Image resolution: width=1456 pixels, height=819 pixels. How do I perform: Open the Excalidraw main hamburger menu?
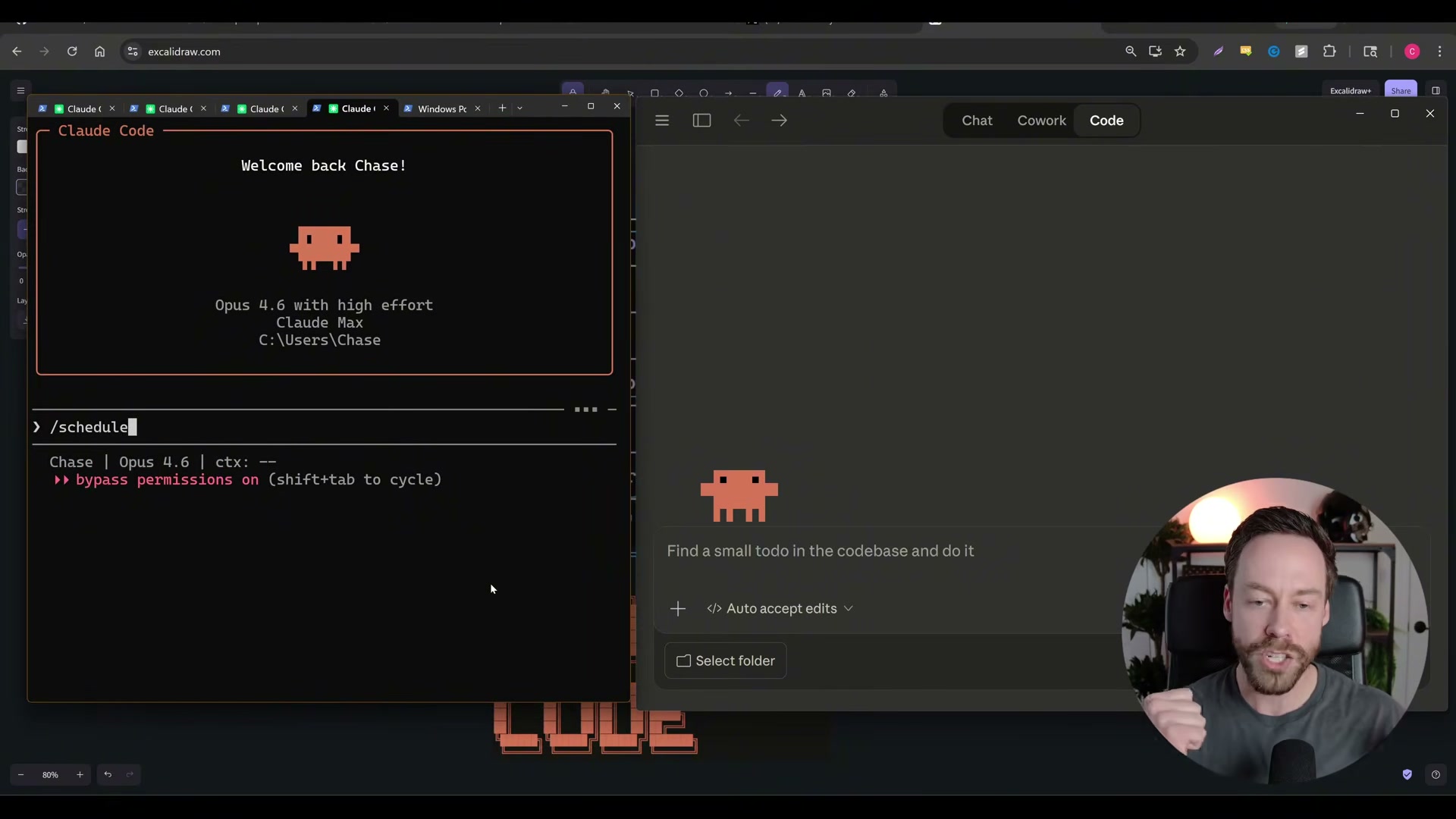click(x=21, y=90)
